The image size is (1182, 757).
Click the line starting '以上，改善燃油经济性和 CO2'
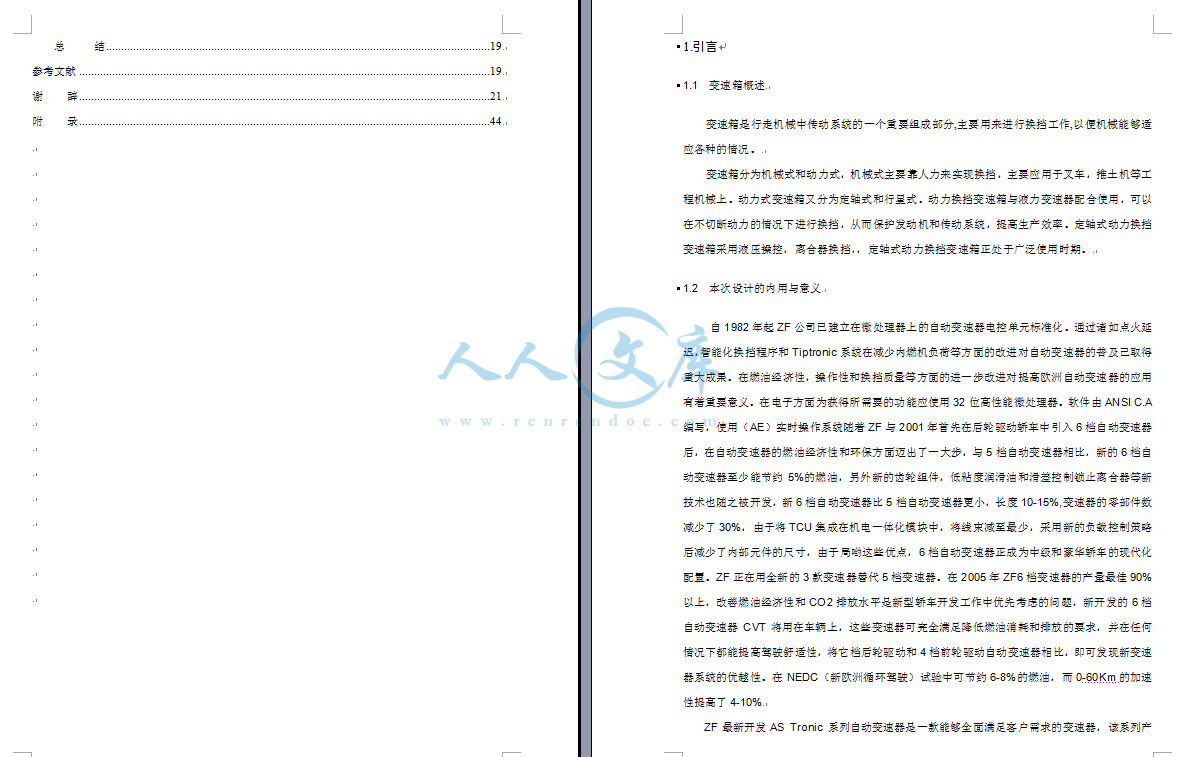point(917,602)
